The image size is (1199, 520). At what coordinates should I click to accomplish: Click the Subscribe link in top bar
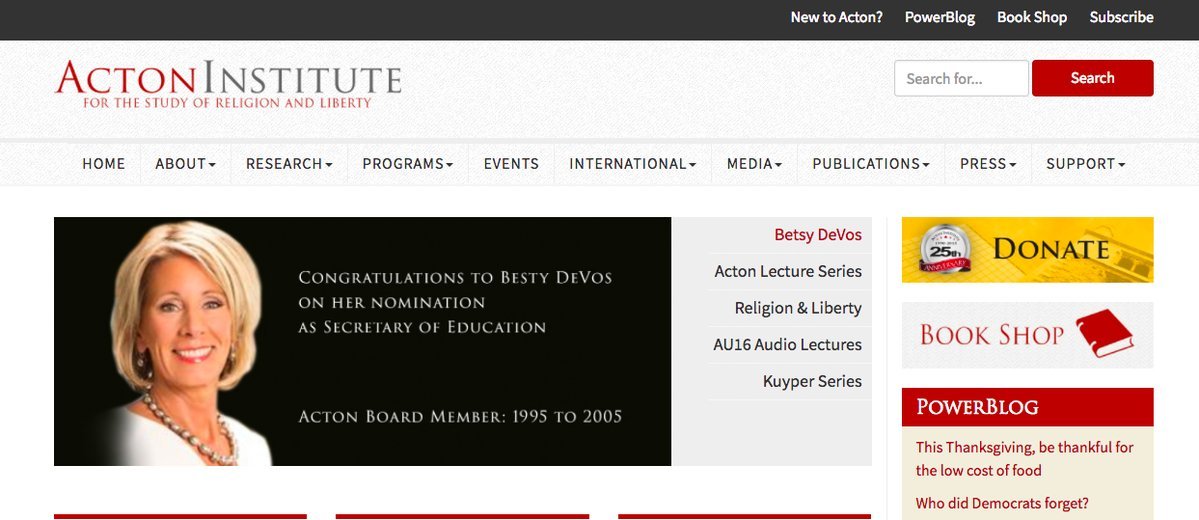click(1121, 17)
